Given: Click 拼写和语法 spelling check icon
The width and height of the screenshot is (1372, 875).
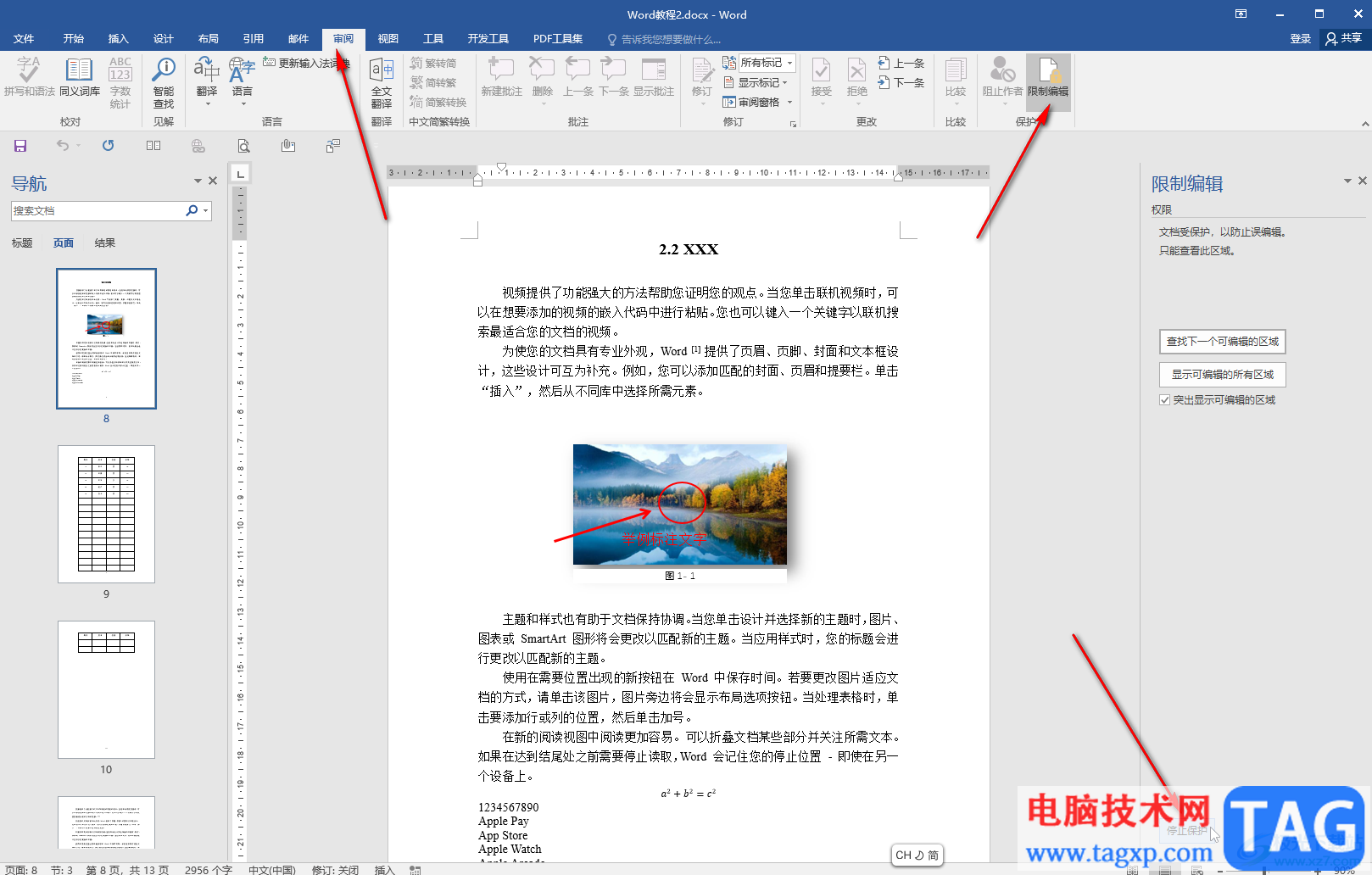Looking at the screenshot, I should pyautogui.click(x=29, y=77).
